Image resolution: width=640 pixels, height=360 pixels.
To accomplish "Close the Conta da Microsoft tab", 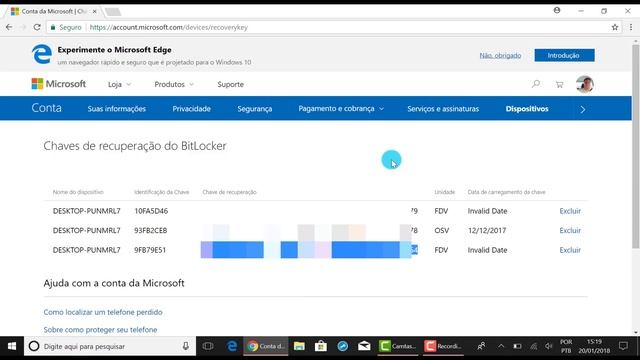I will [95, 11].
